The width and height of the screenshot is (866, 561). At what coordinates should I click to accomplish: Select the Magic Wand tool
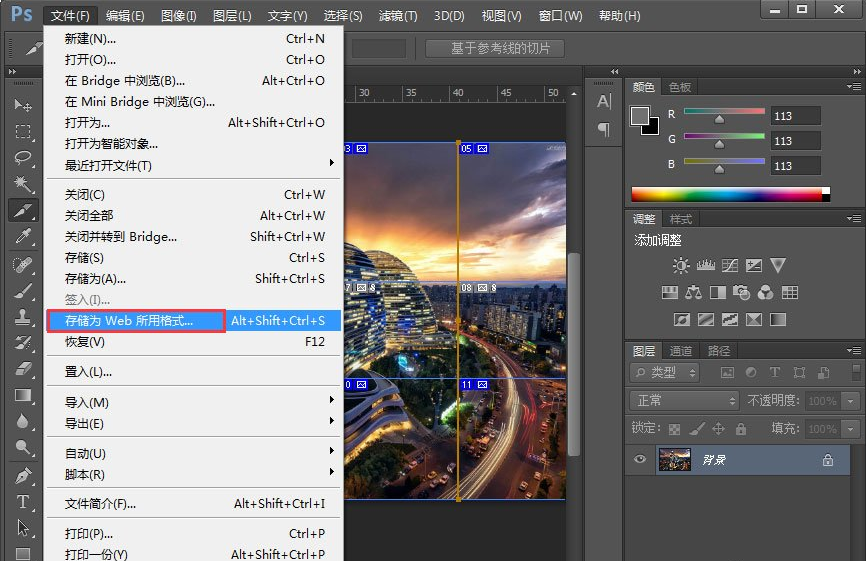23,184
